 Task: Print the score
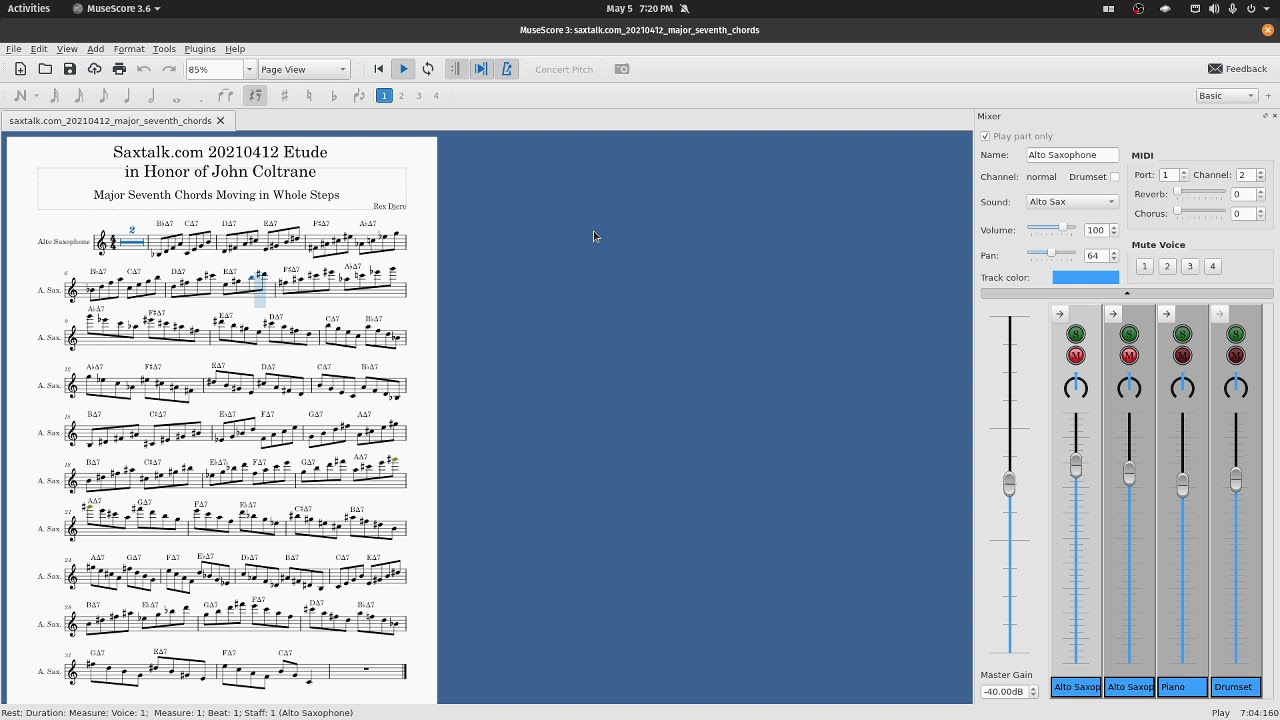coord(119,69)
